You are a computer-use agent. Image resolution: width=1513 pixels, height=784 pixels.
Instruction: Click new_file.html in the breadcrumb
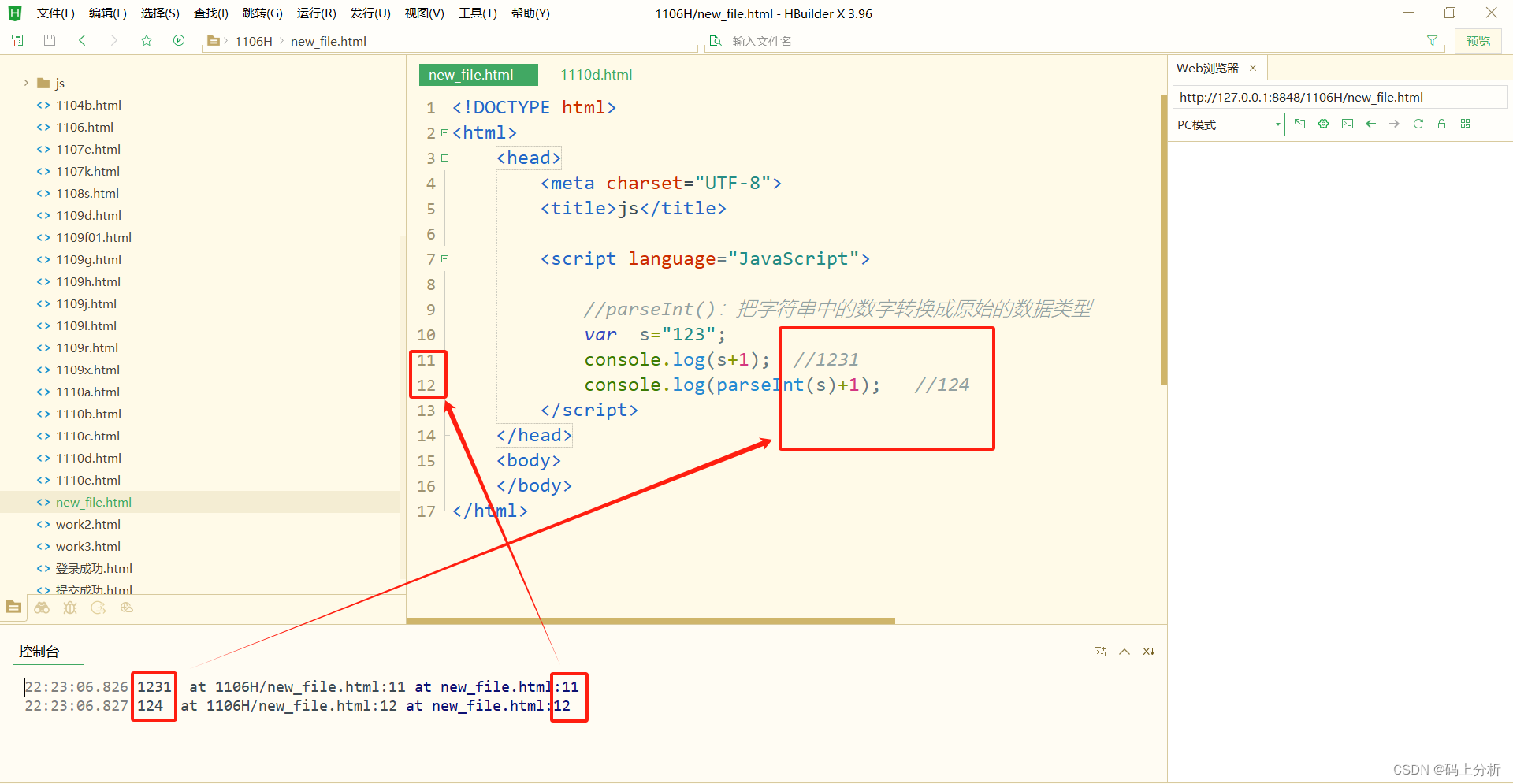click(329, 41)
